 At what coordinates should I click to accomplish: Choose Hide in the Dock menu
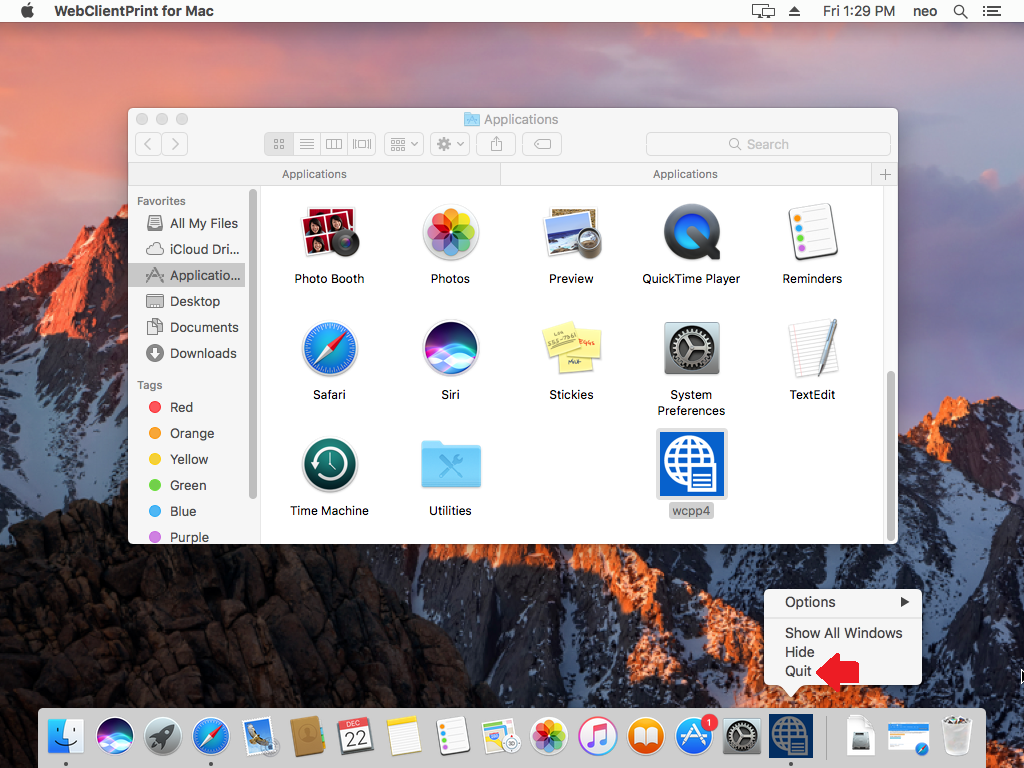843,652
